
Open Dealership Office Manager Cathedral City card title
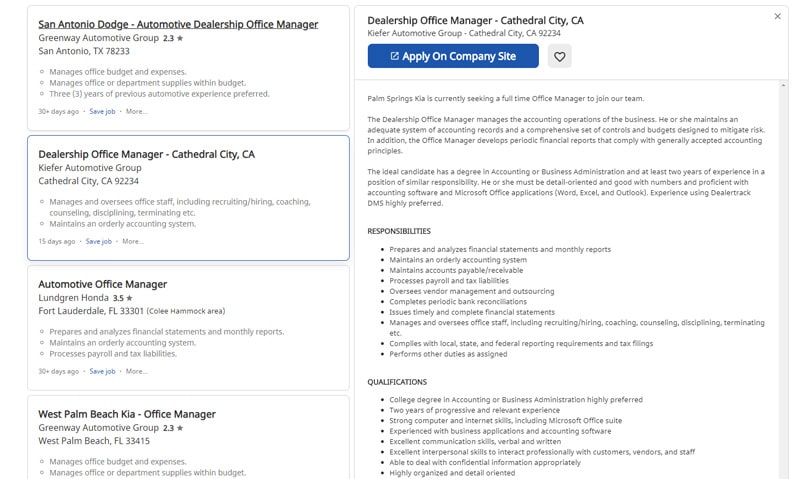click(146, 154)
